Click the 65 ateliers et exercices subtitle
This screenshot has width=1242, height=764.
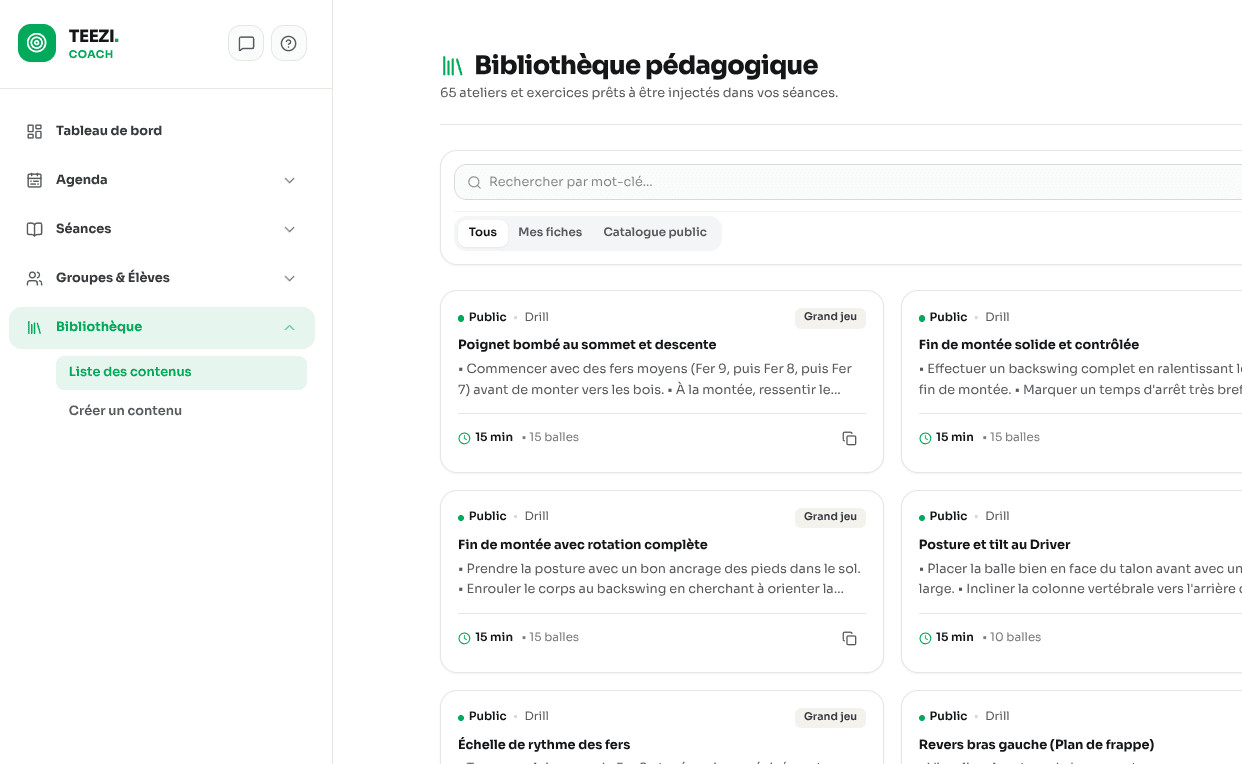point(639,93)
